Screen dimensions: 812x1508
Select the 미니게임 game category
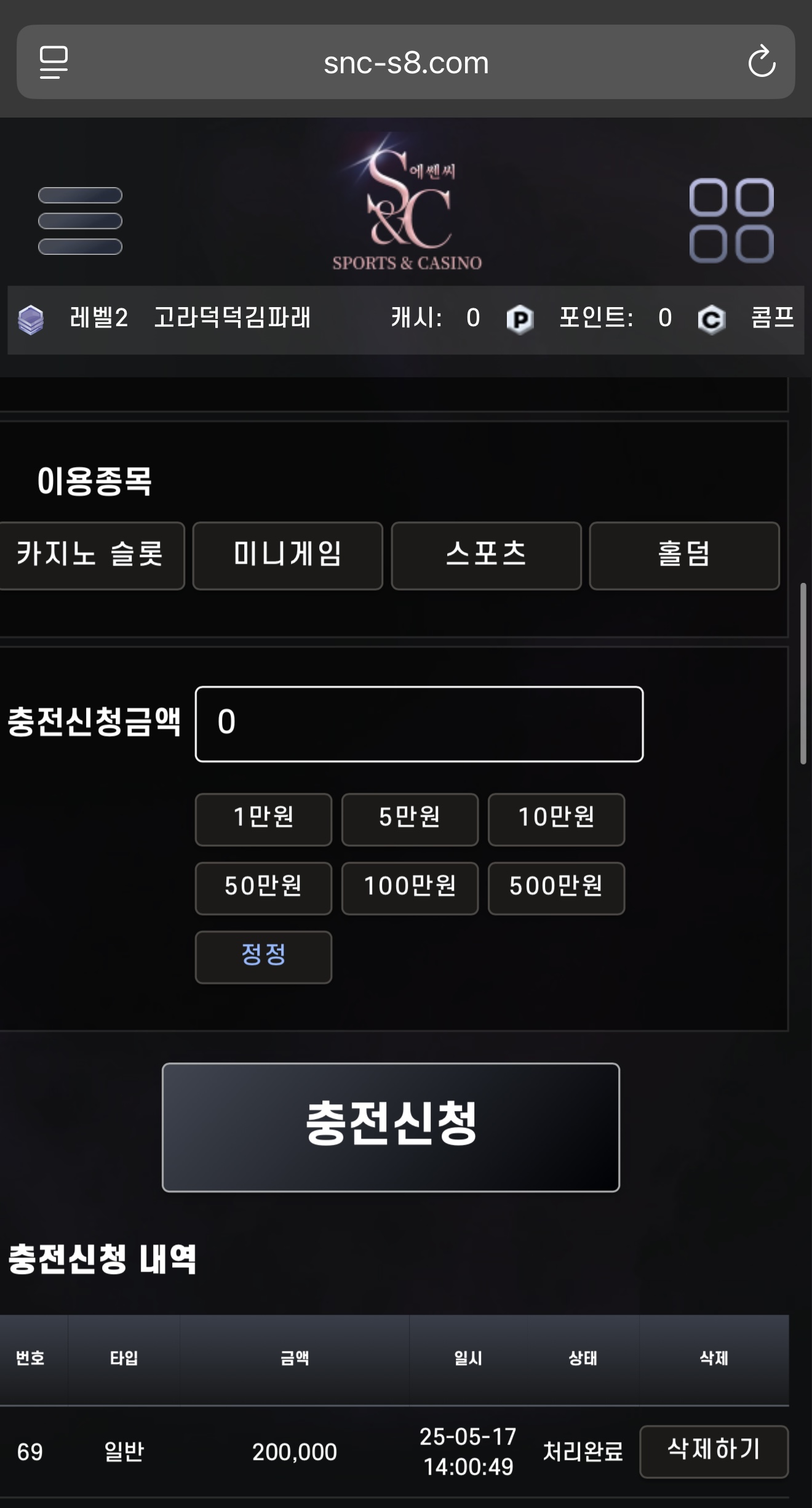(x=288, y=556)
